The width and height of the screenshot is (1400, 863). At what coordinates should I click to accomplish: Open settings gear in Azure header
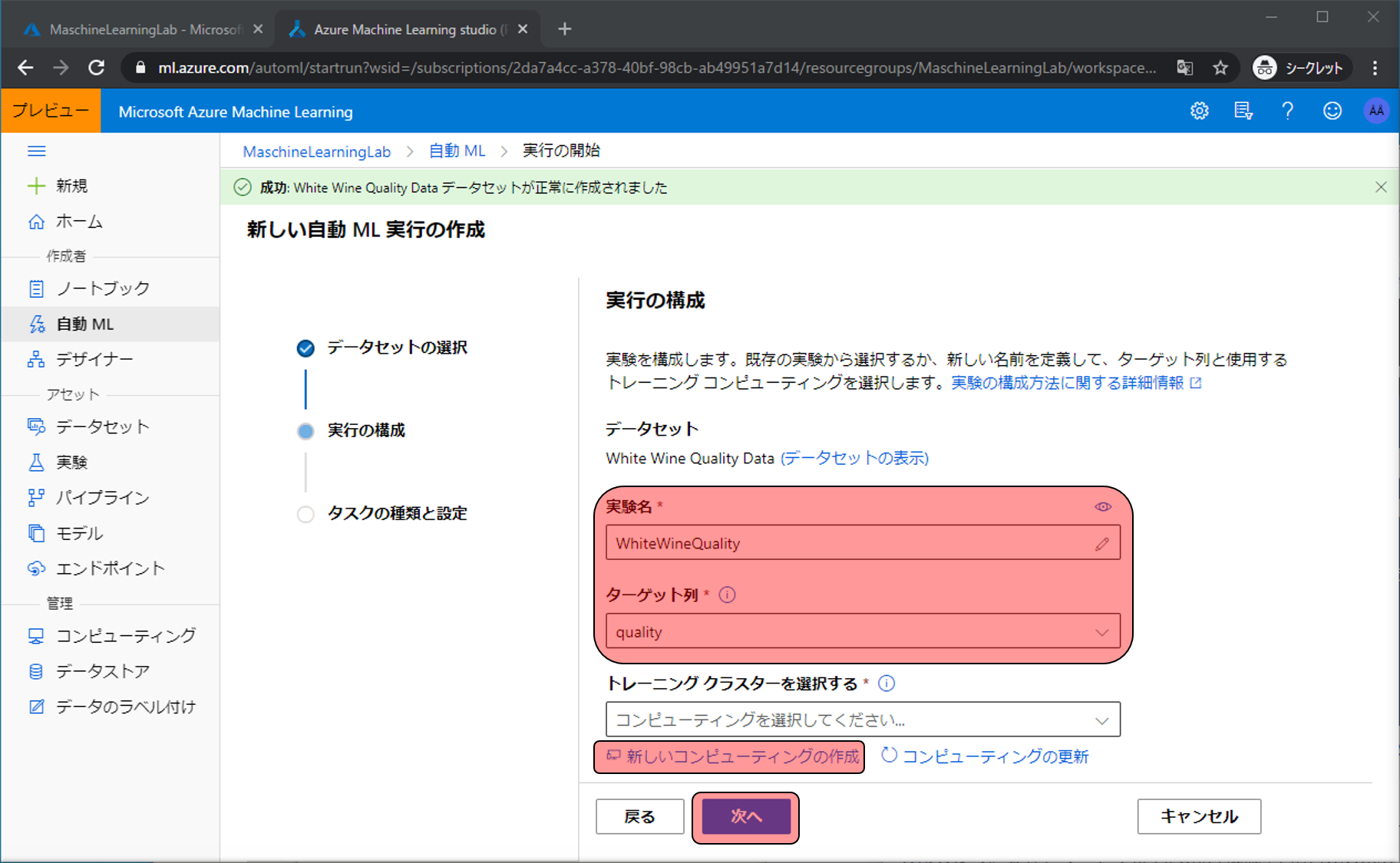[1199, 111]
